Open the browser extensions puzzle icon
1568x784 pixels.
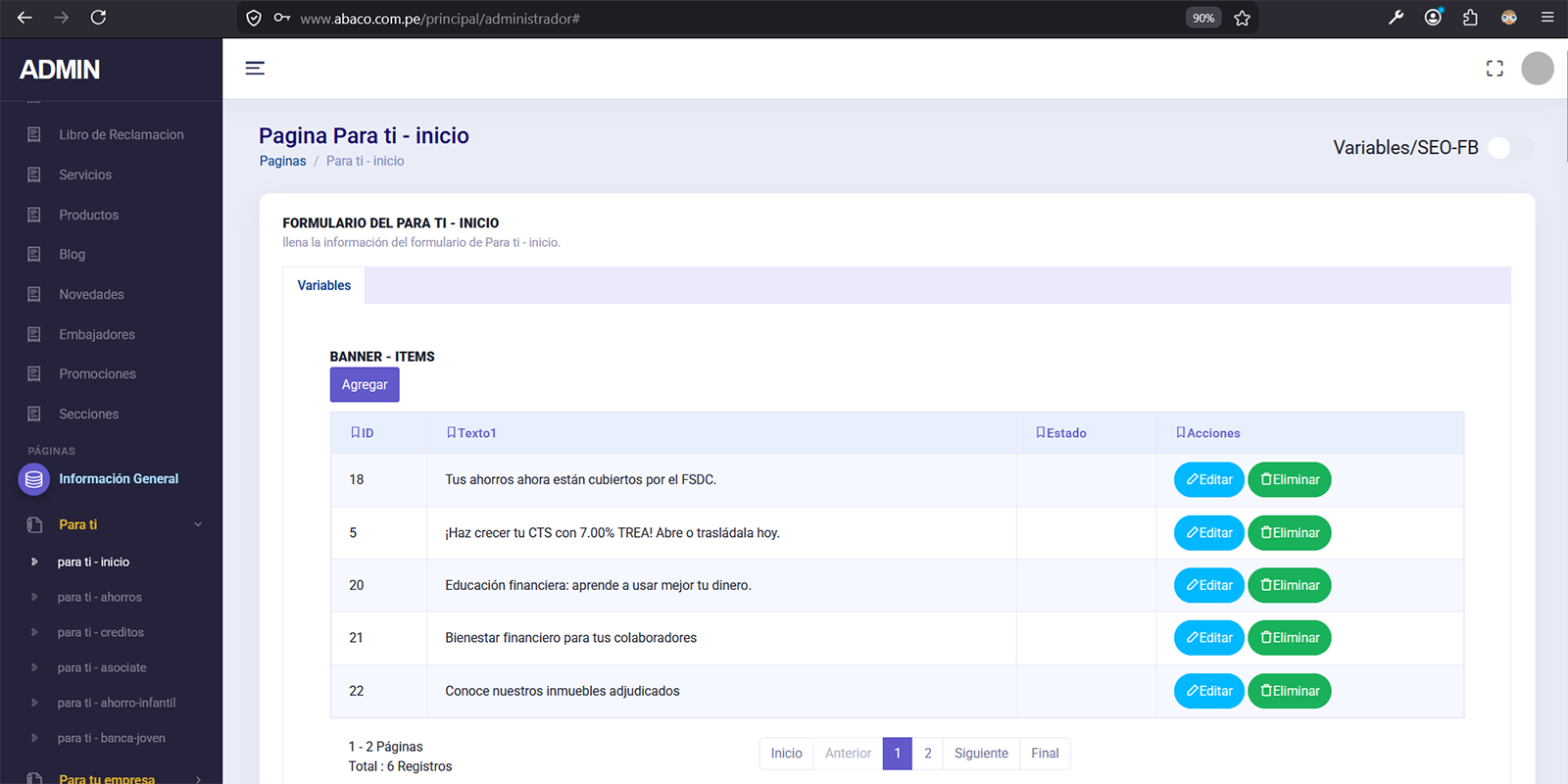click(1470, 18)
